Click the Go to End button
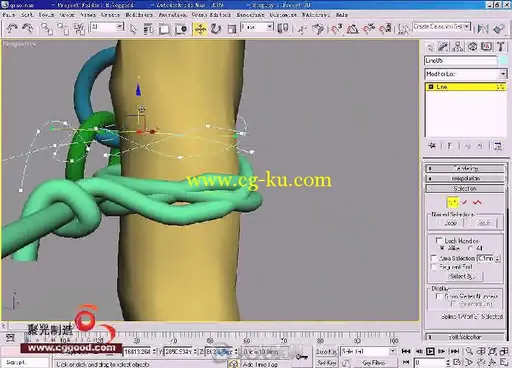Viewport: 512px width, 368px height. pos(455,351)
